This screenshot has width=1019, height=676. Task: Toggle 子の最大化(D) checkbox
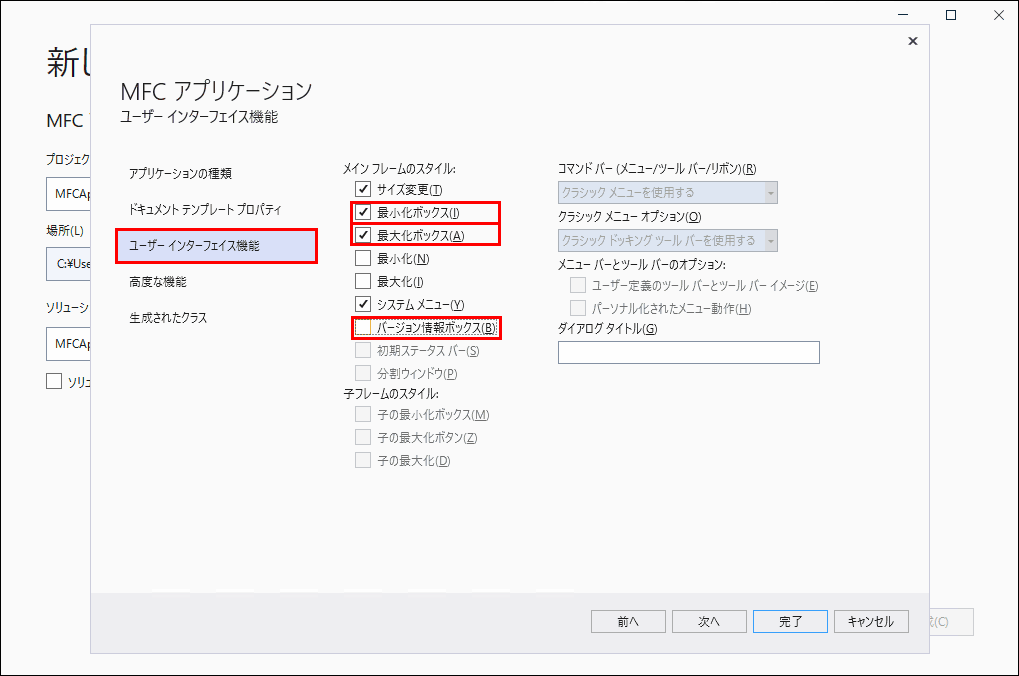(x=363, y=460)
